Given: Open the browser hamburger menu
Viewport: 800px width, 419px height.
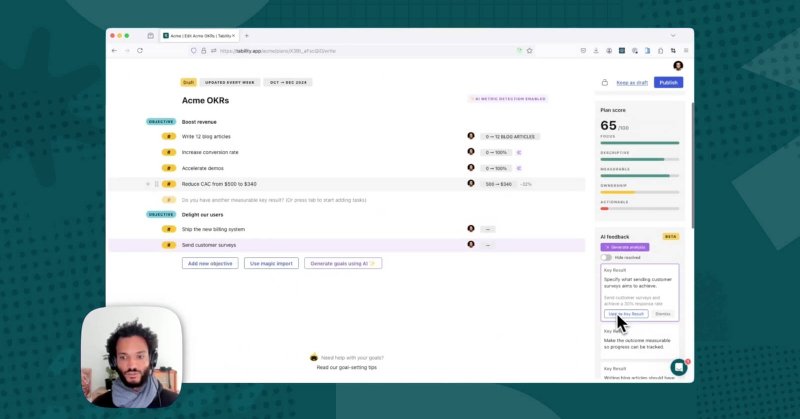Looking at the screenshot, I should tap(686, 51).
